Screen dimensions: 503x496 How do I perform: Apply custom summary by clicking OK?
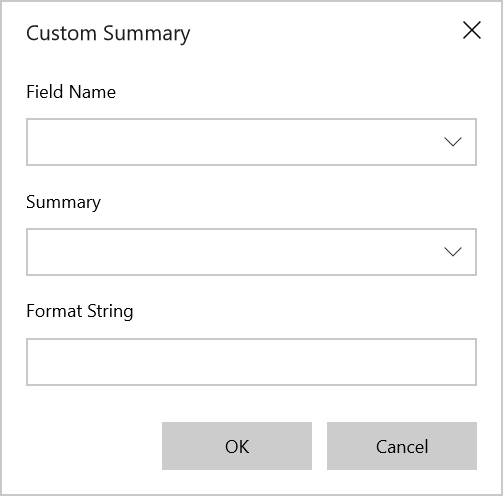(237, 446)
